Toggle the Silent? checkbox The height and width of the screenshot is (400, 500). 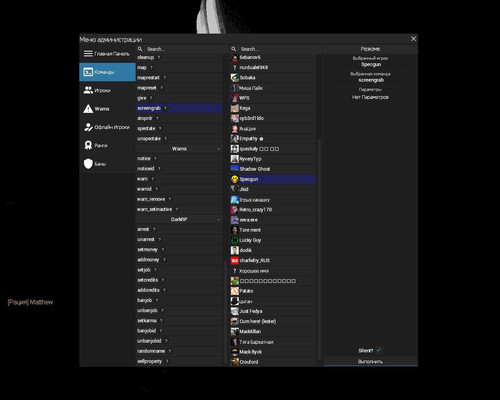(379, 350)
